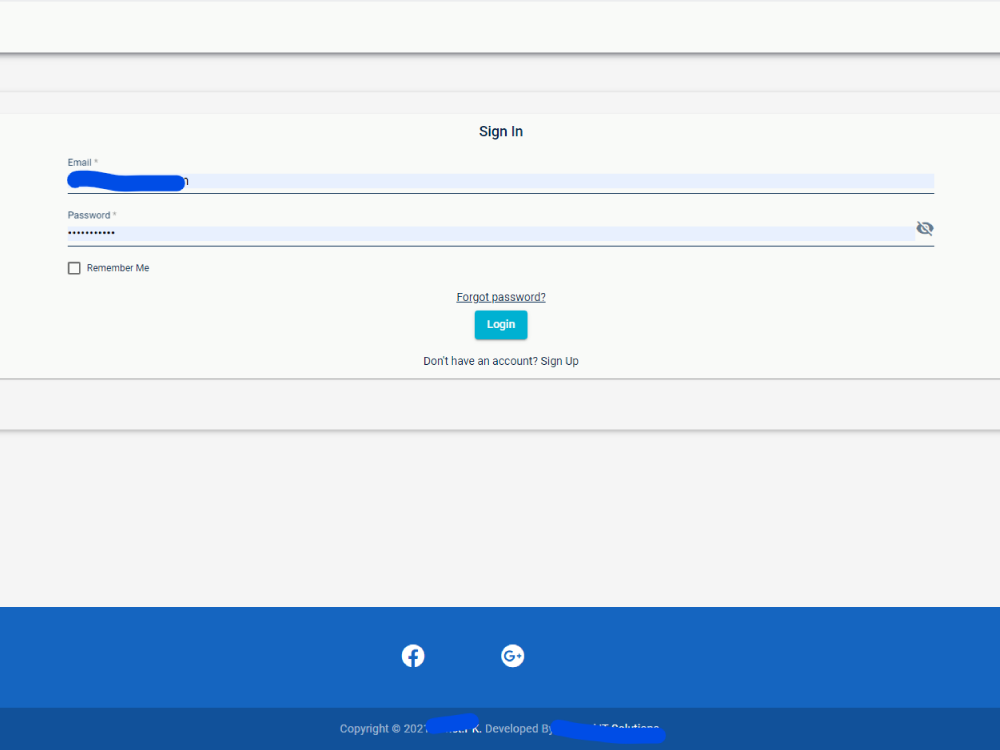
Task: Click the Copyright text in footer
Action: click(370, 729)
